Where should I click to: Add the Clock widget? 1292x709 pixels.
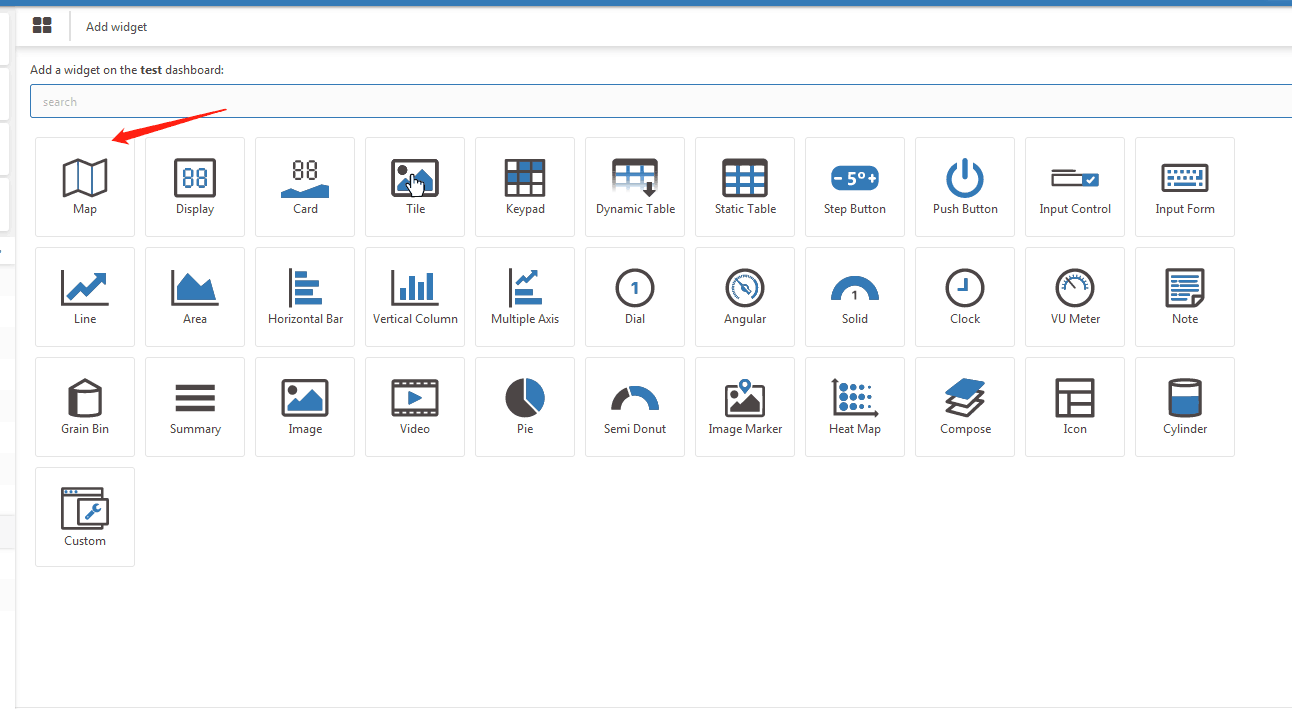(x=965, y=297)
